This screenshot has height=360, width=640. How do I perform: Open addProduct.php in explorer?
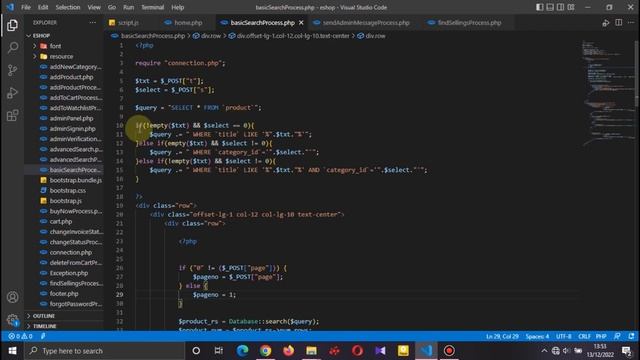(x=71, y=77)
